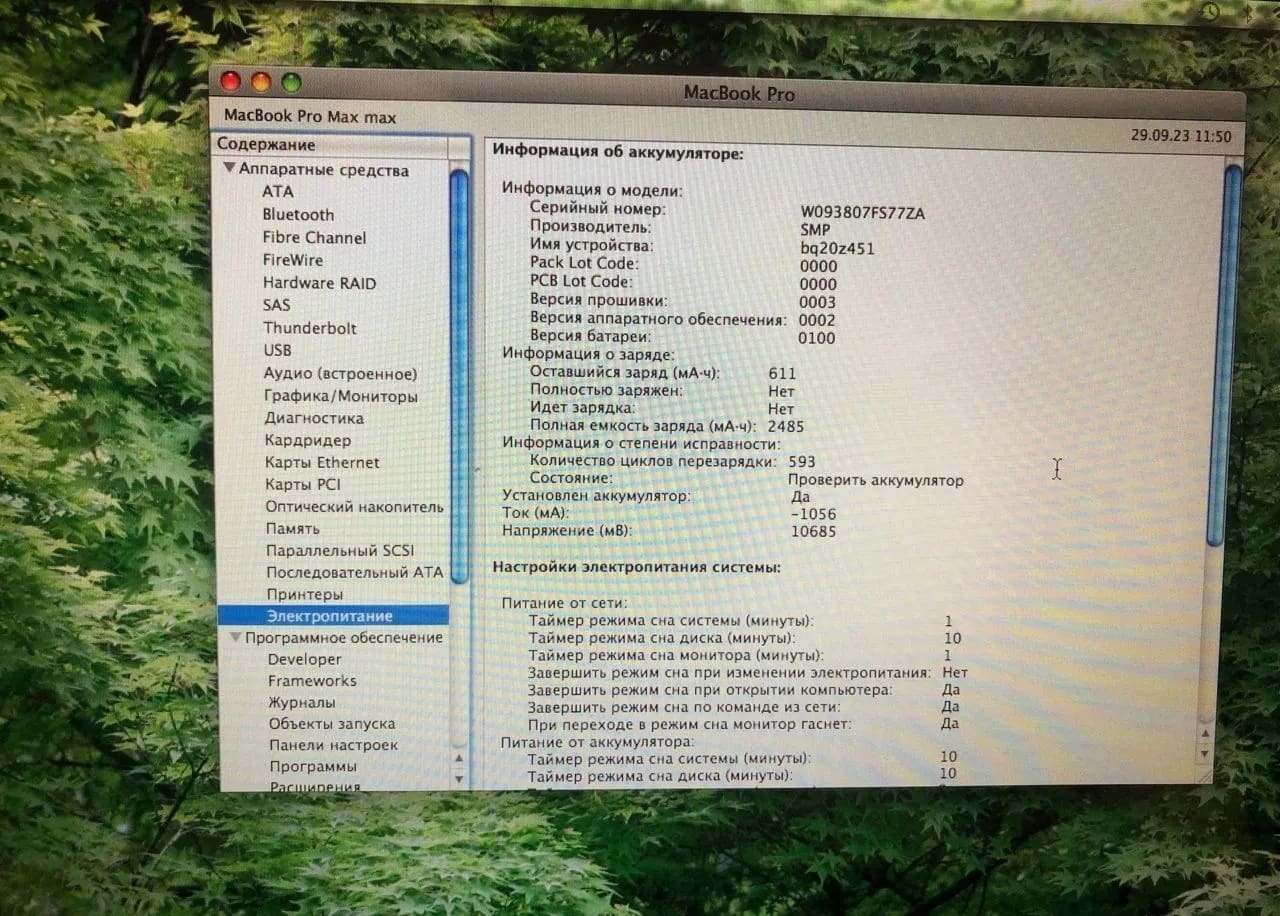Click the battery version value 0100
Viewport: 1280px width, 916px height.
pyautogui.click(x=817, y=338)
